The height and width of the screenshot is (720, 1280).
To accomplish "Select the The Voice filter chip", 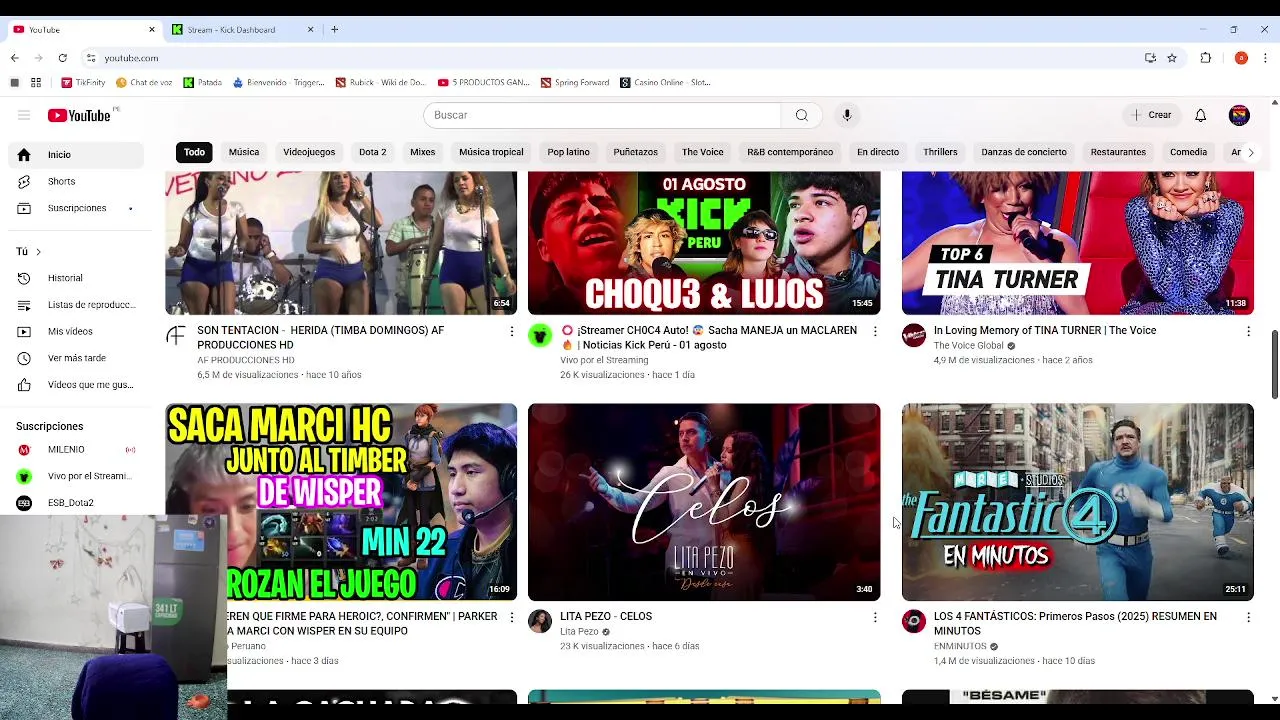I will coord(702,152).
